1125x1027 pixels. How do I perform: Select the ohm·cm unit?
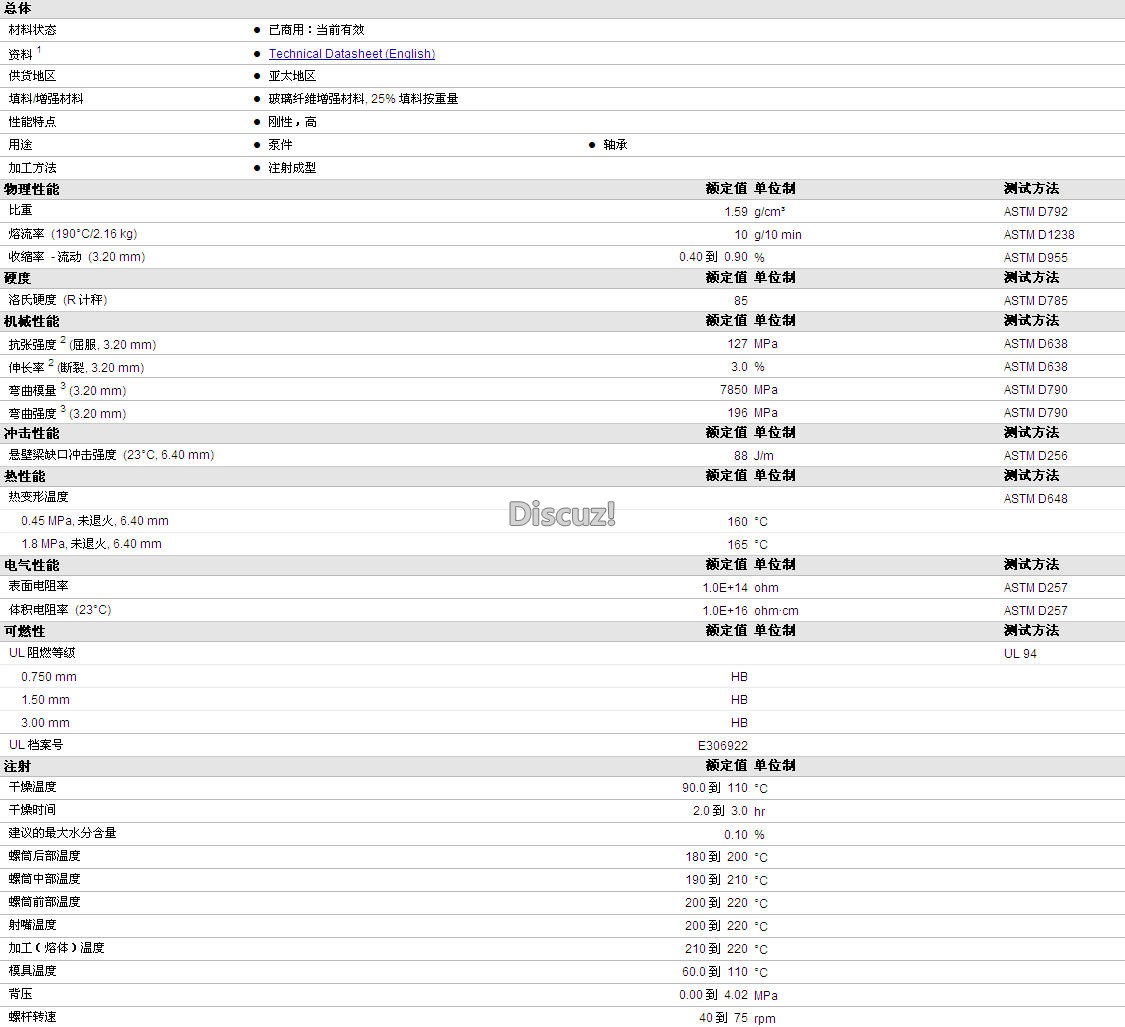coord(776,611)
